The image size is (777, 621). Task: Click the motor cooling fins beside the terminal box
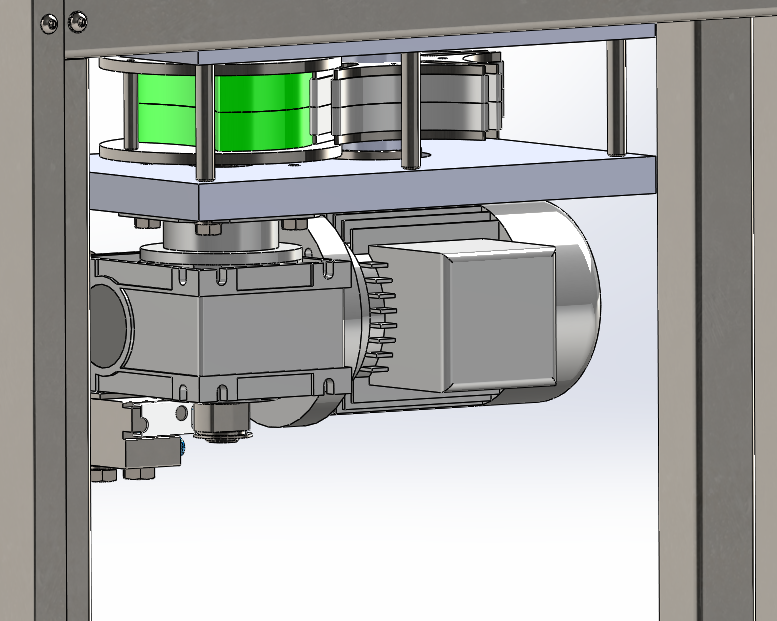(x=382, y=317)
